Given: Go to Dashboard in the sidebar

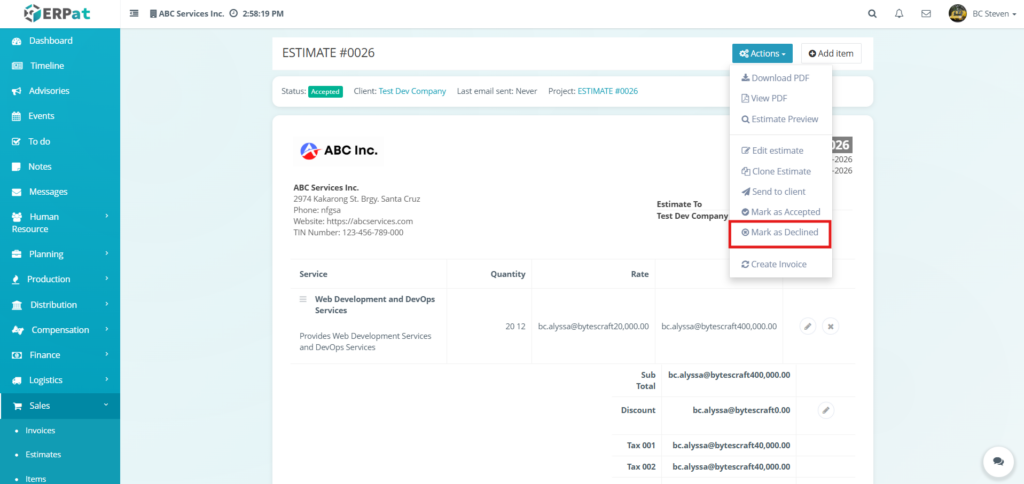Looking at the screenshot, I should click(50, 41).
